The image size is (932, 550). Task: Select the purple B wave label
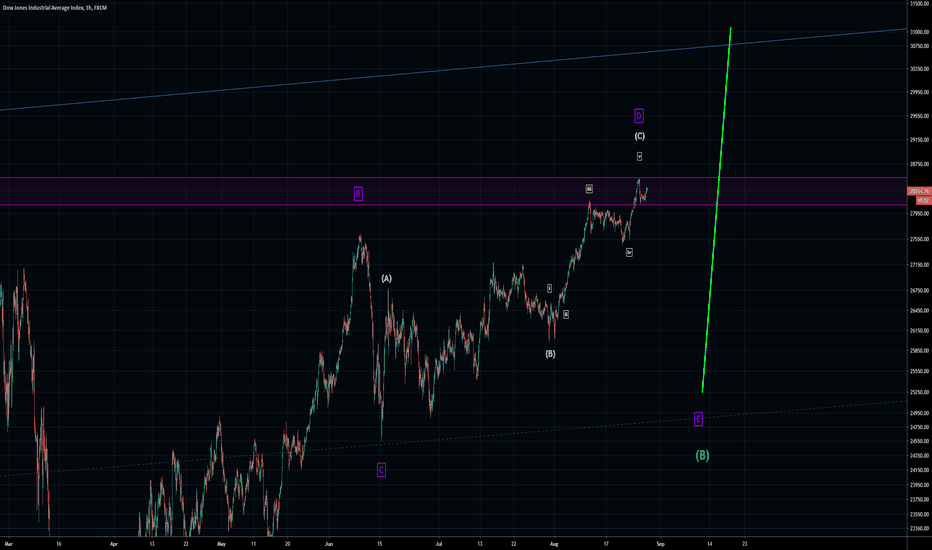[x=358, y=194]
